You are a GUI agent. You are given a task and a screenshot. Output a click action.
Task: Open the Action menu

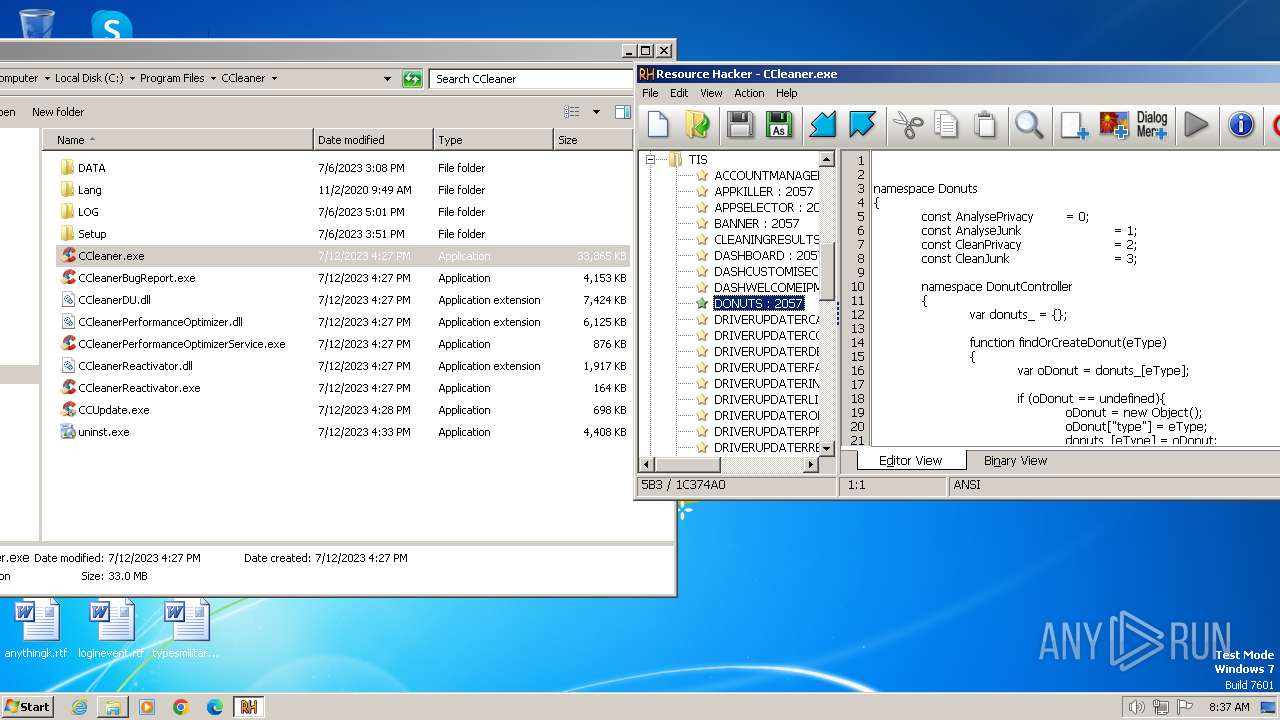tap(749, 93)
